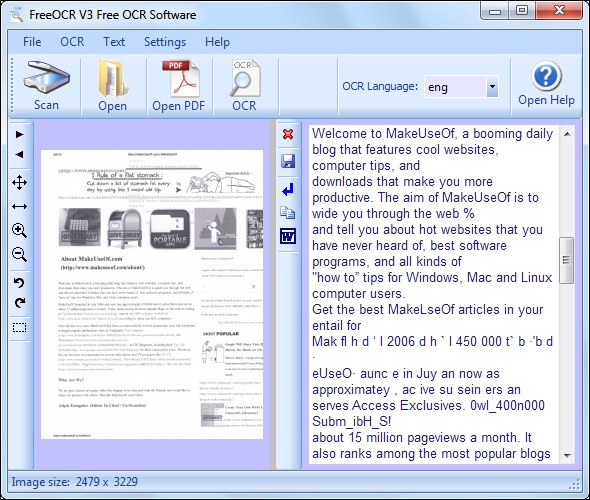Screen dimensions: 590x500
Task: Open the Help menu
Action: pyautogui.click(x=217, y=42)
